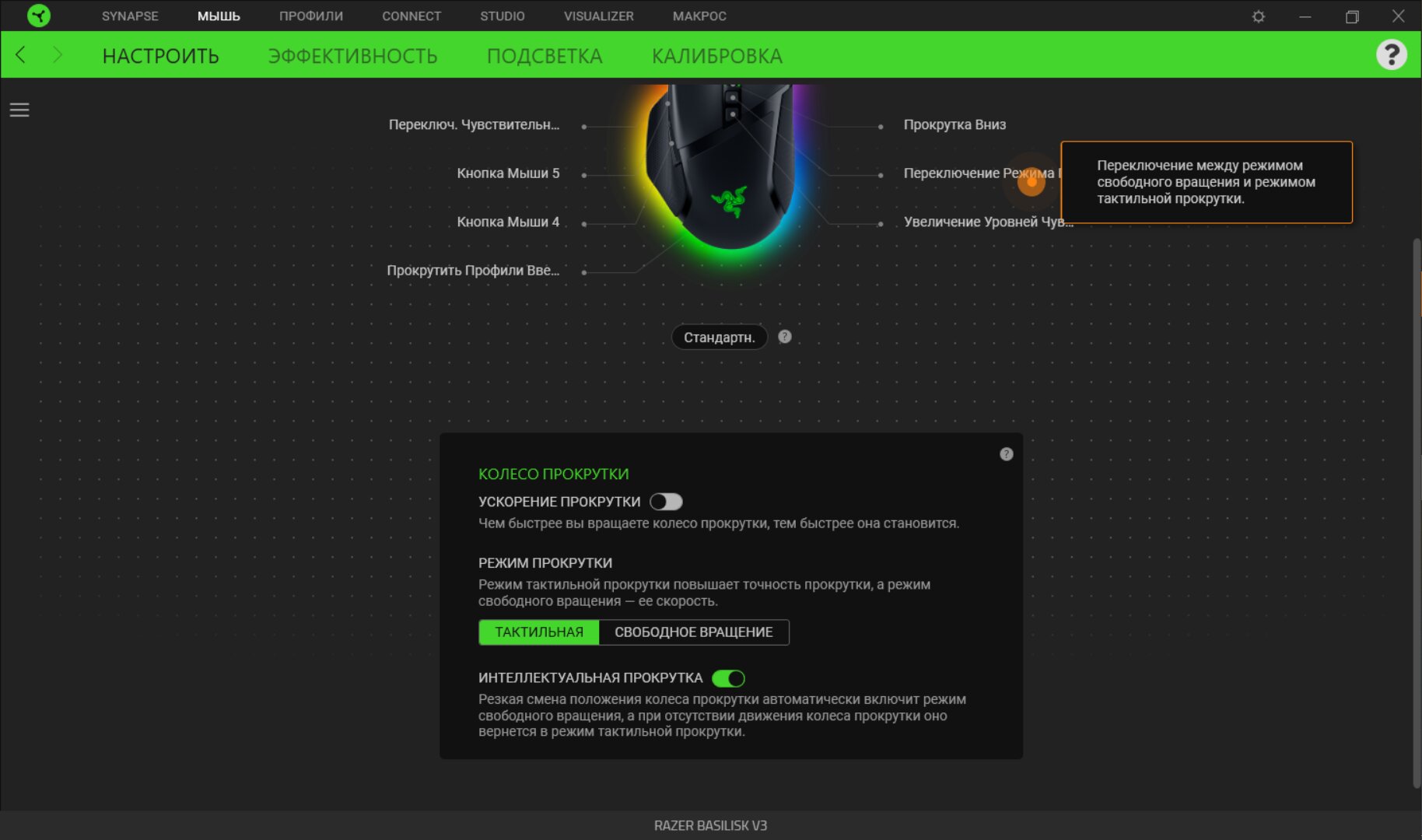Image resolution: width=1422 pixels, height=840 pixels.
Task: Click help icon next to Стандартн.
Action: pos(785,337)
